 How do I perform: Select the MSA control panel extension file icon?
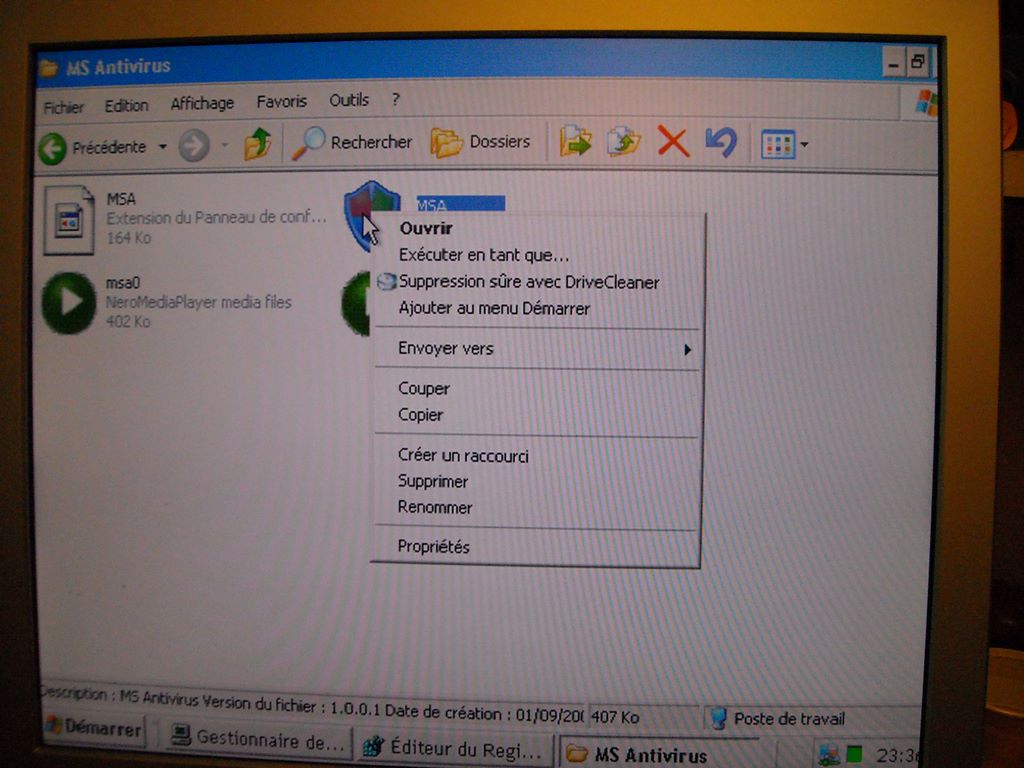pos(69,219)
